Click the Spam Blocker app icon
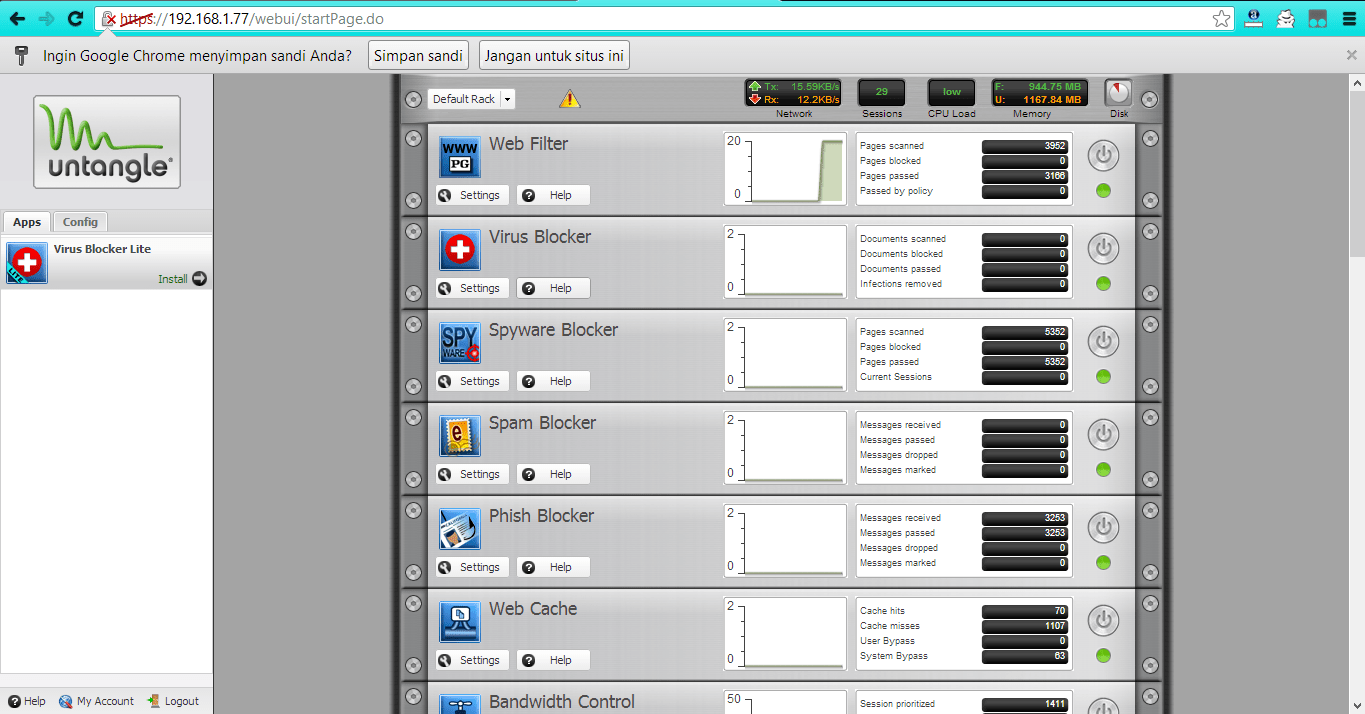The height and width of the screenshot is (714, 1365). click(x=460, y=436)
